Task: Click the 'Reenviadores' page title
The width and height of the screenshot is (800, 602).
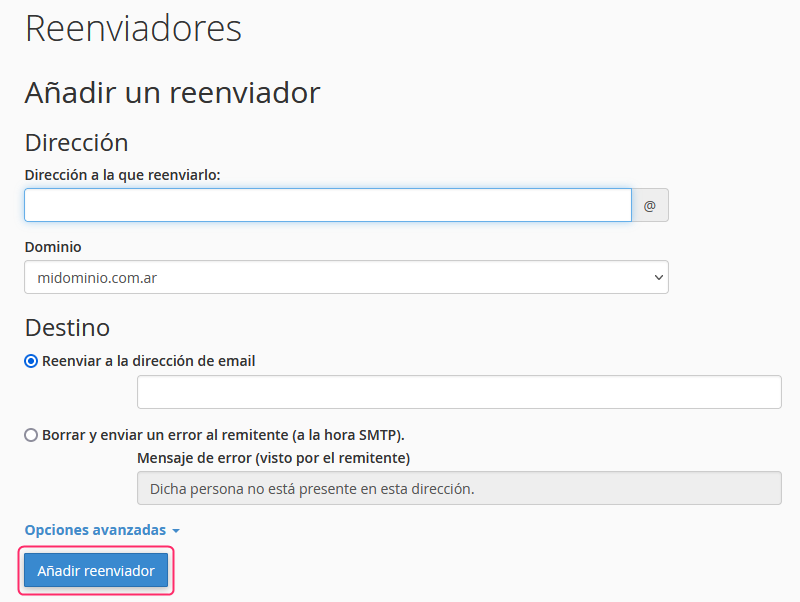Action: pos(133,28)
